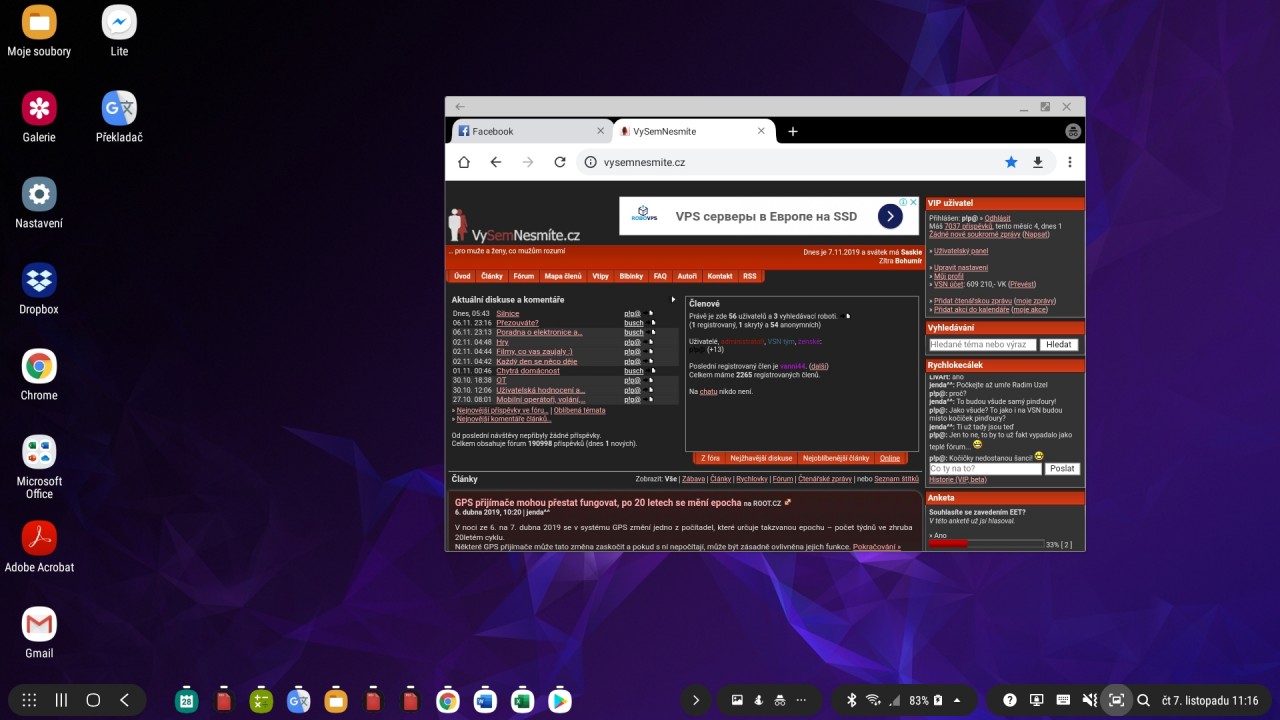Screen dimensions: 1280x720
Task: Toggle mute sound icon in taskbar
Action: click(x=1090, y=700)
